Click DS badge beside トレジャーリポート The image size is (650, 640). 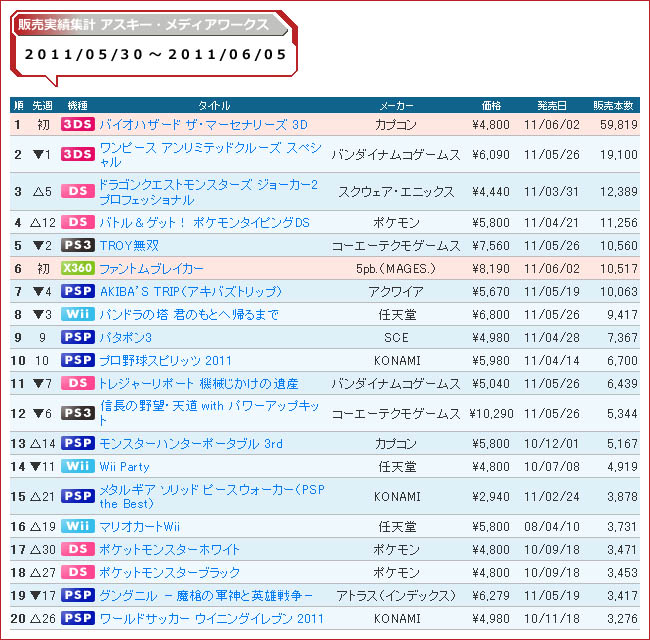pos(78,383)
